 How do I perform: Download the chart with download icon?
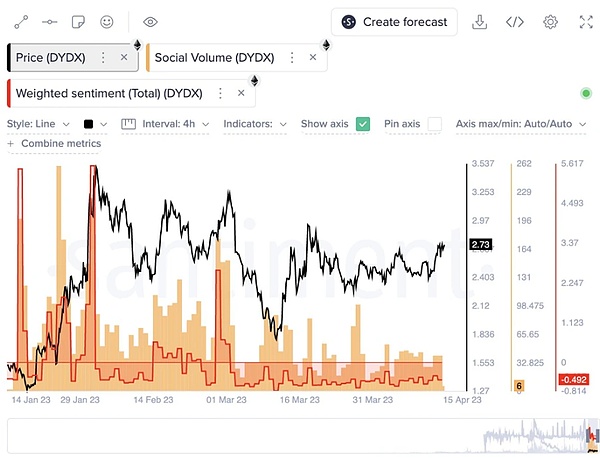pos(479,22)
